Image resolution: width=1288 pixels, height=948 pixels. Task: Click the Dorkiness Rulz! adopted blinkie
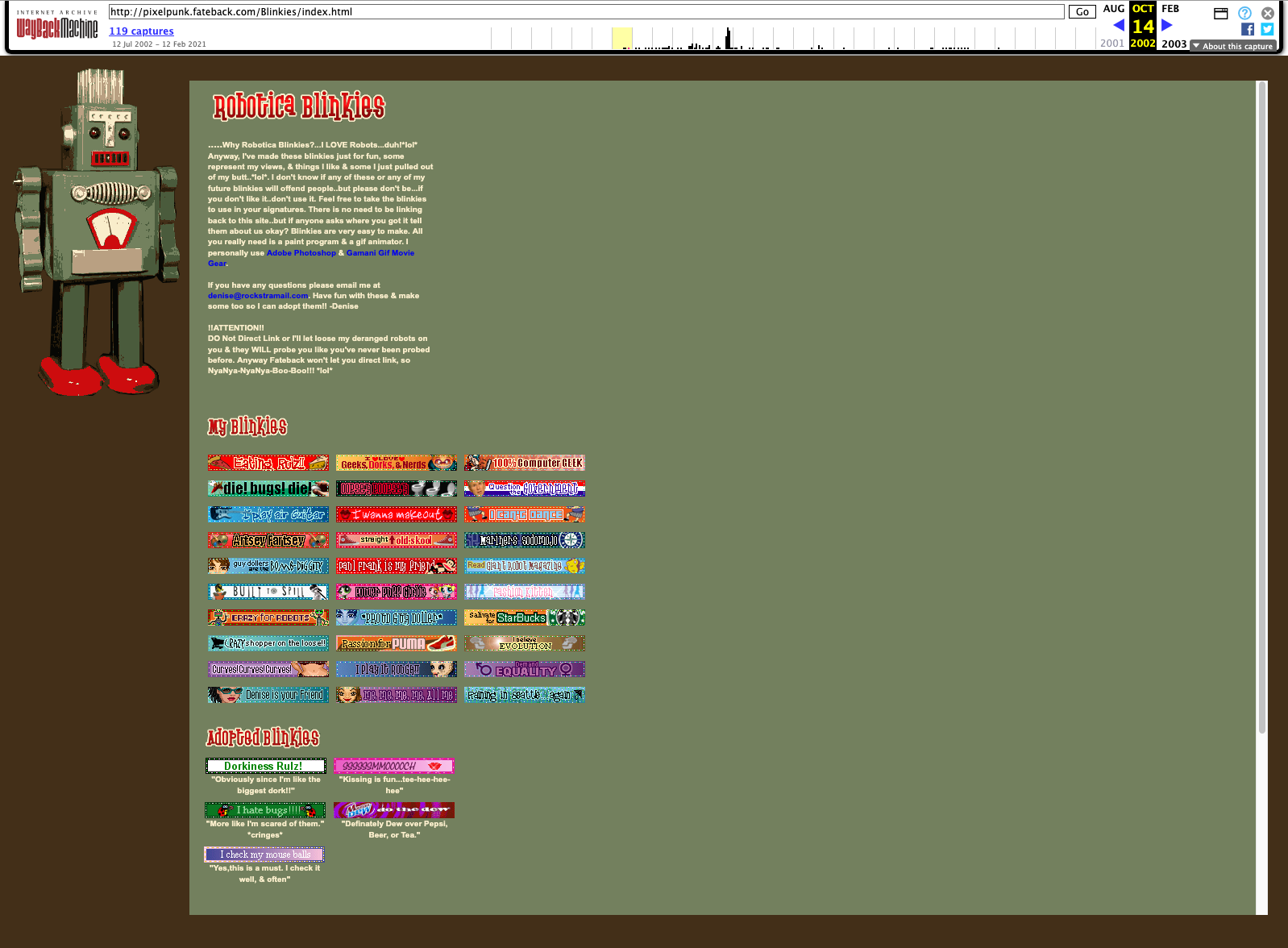tap(265, 766)
